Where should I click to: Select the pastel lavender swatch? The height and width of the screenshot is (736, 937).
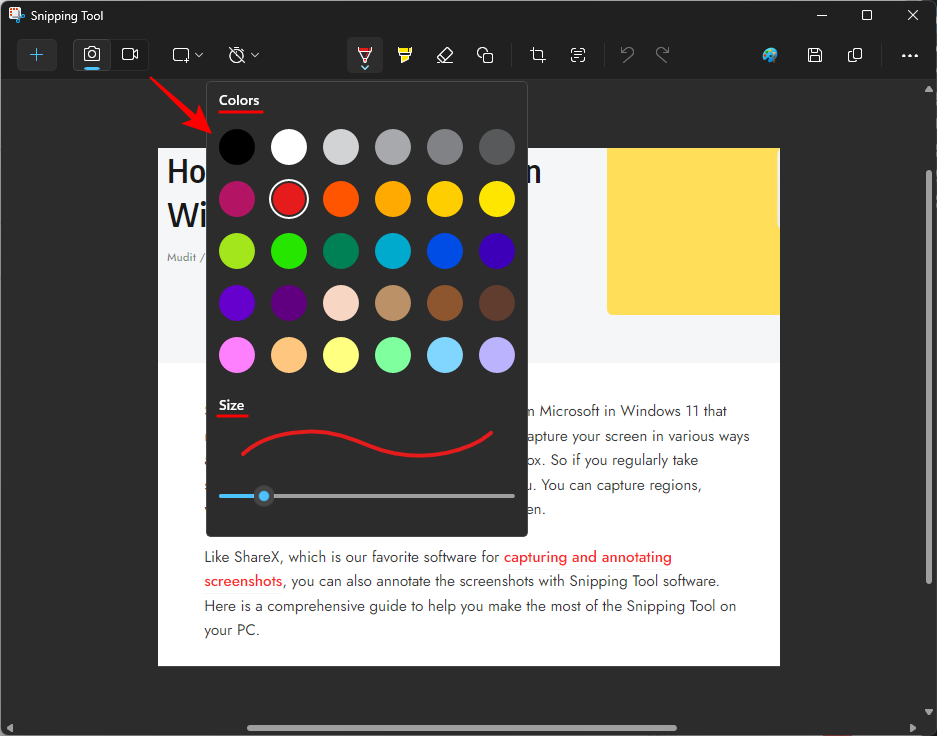[497, 355]
